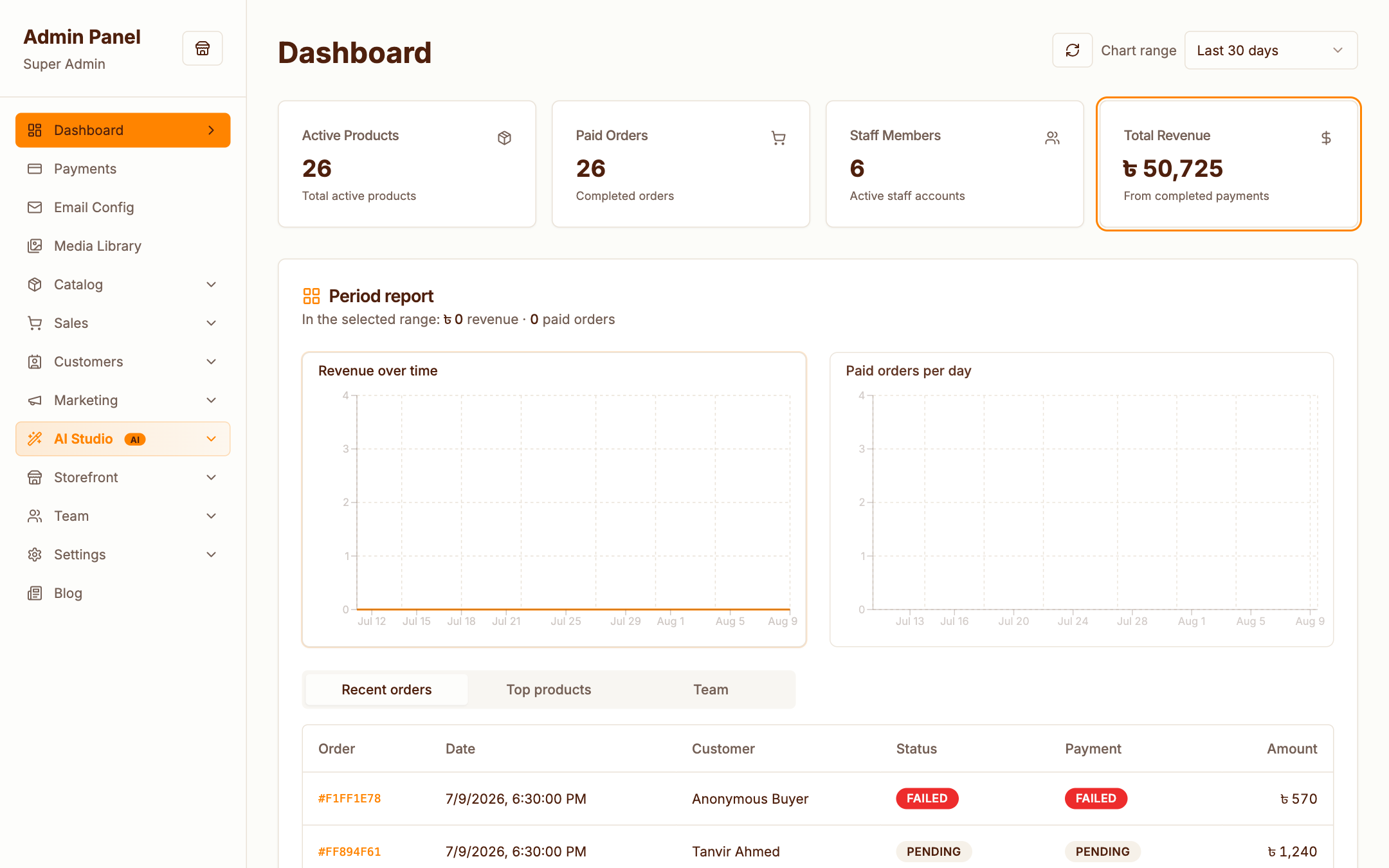Click the FAILED payment badge in first row
Viewport: 1389px width, 868px height.
(x=1096, y=798)
